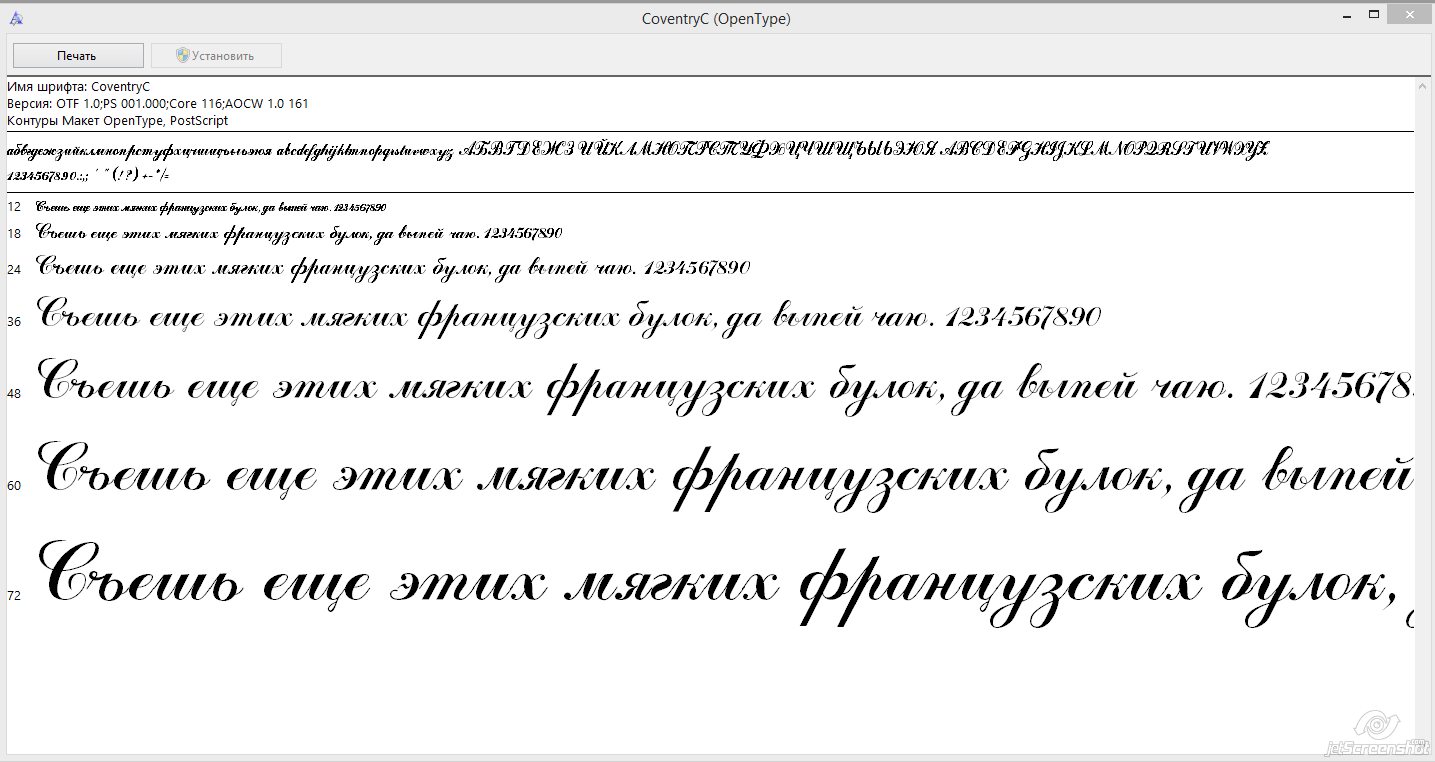Click the 36-point sample sentence
Viewport: 1435px width, 762px height.
(569, 316)
